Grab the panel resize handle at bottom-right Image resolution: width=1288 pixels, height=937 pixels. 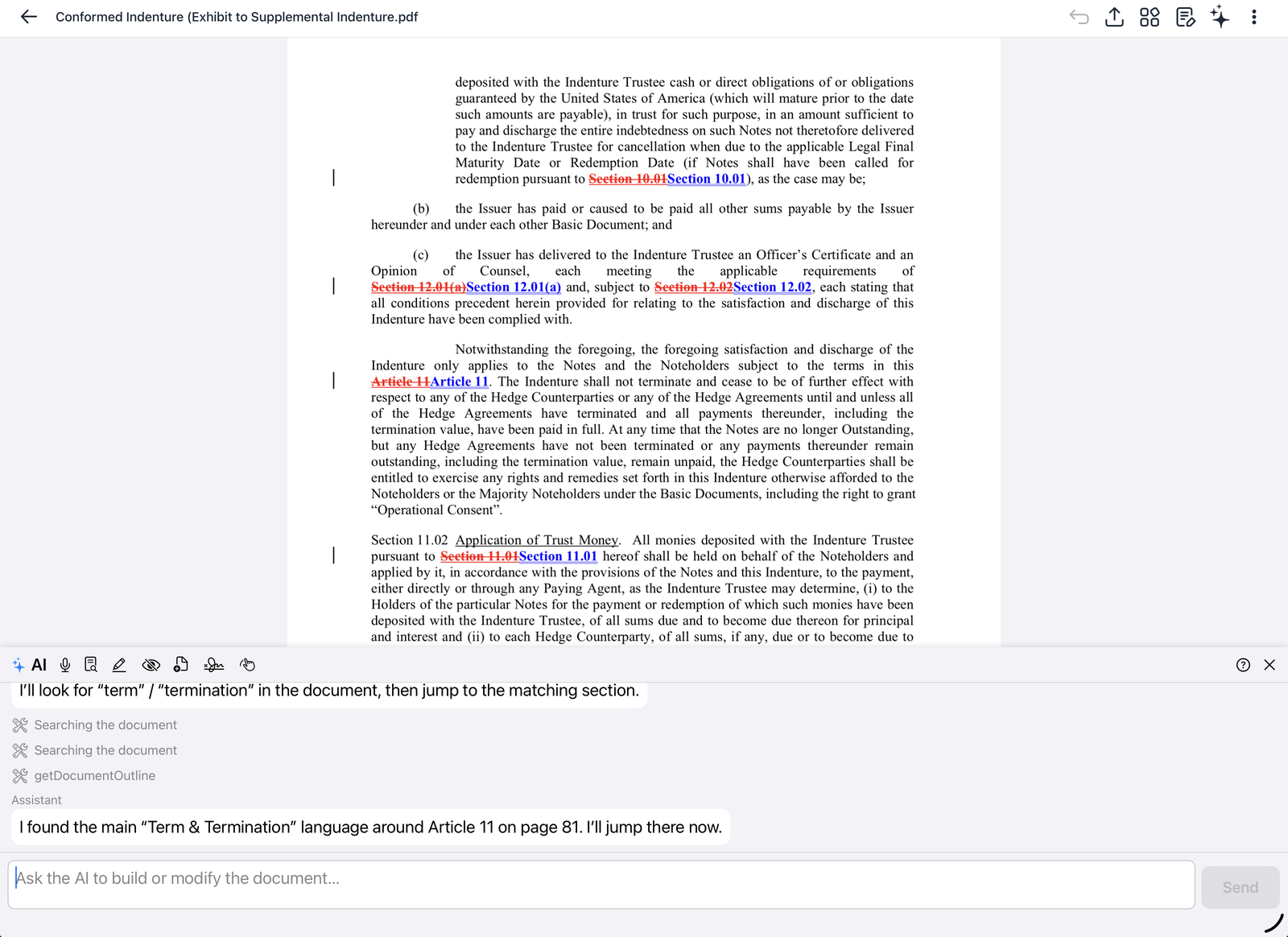(1273, 923)
